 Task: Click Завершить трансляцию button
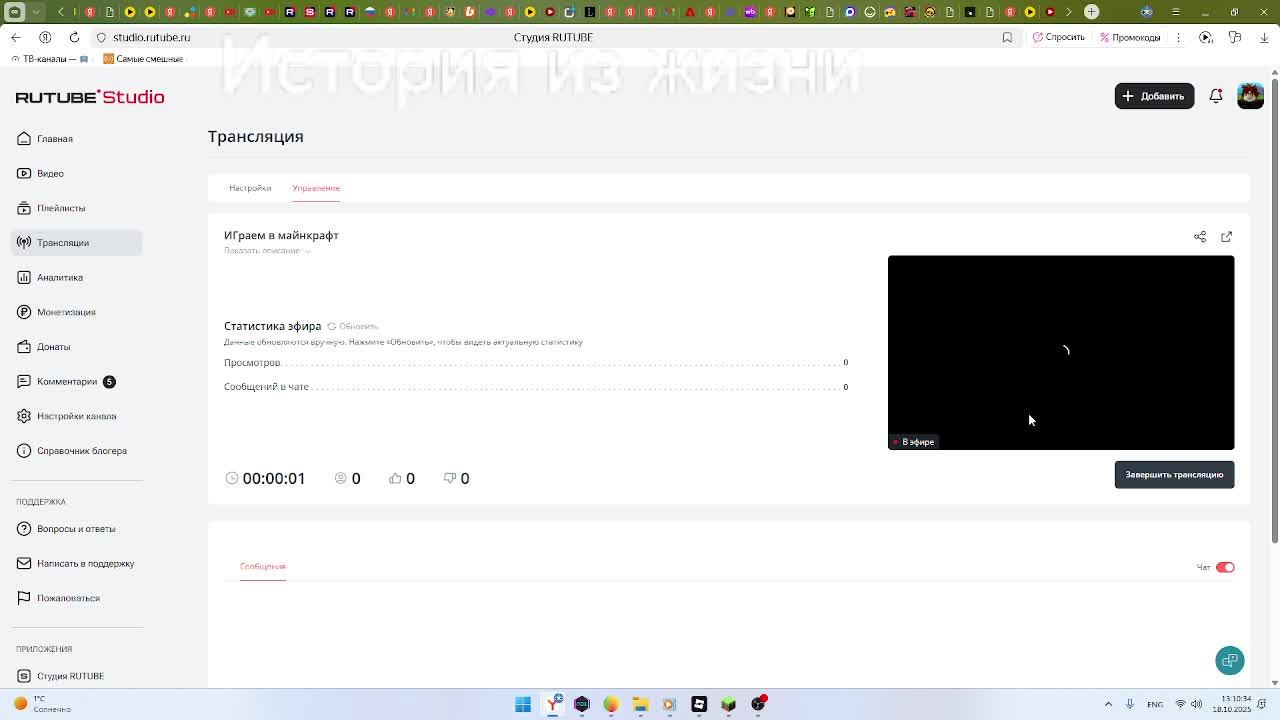[x=1174, y=475]
